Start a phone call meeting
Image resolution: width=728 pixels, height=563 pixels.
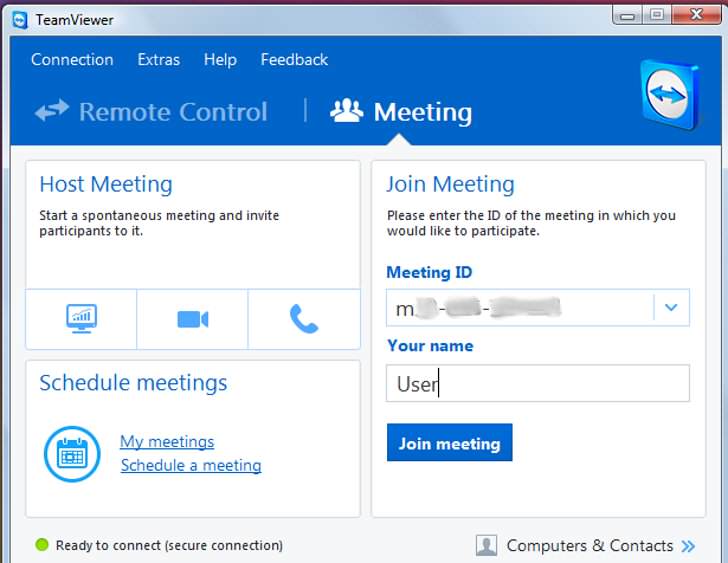pyautogui.click(x=304, y=319)
